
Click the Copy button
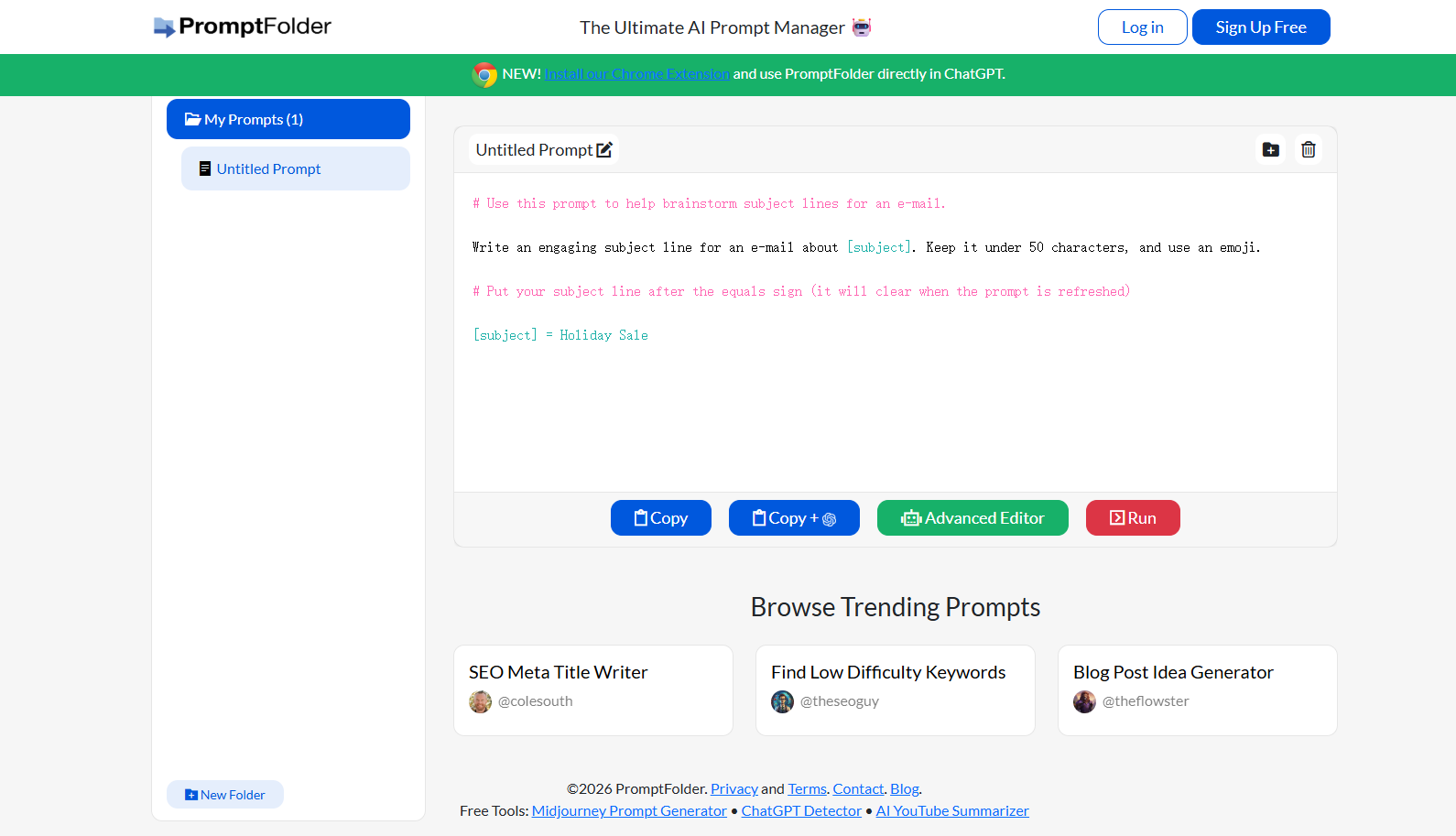tap(661, 518)
